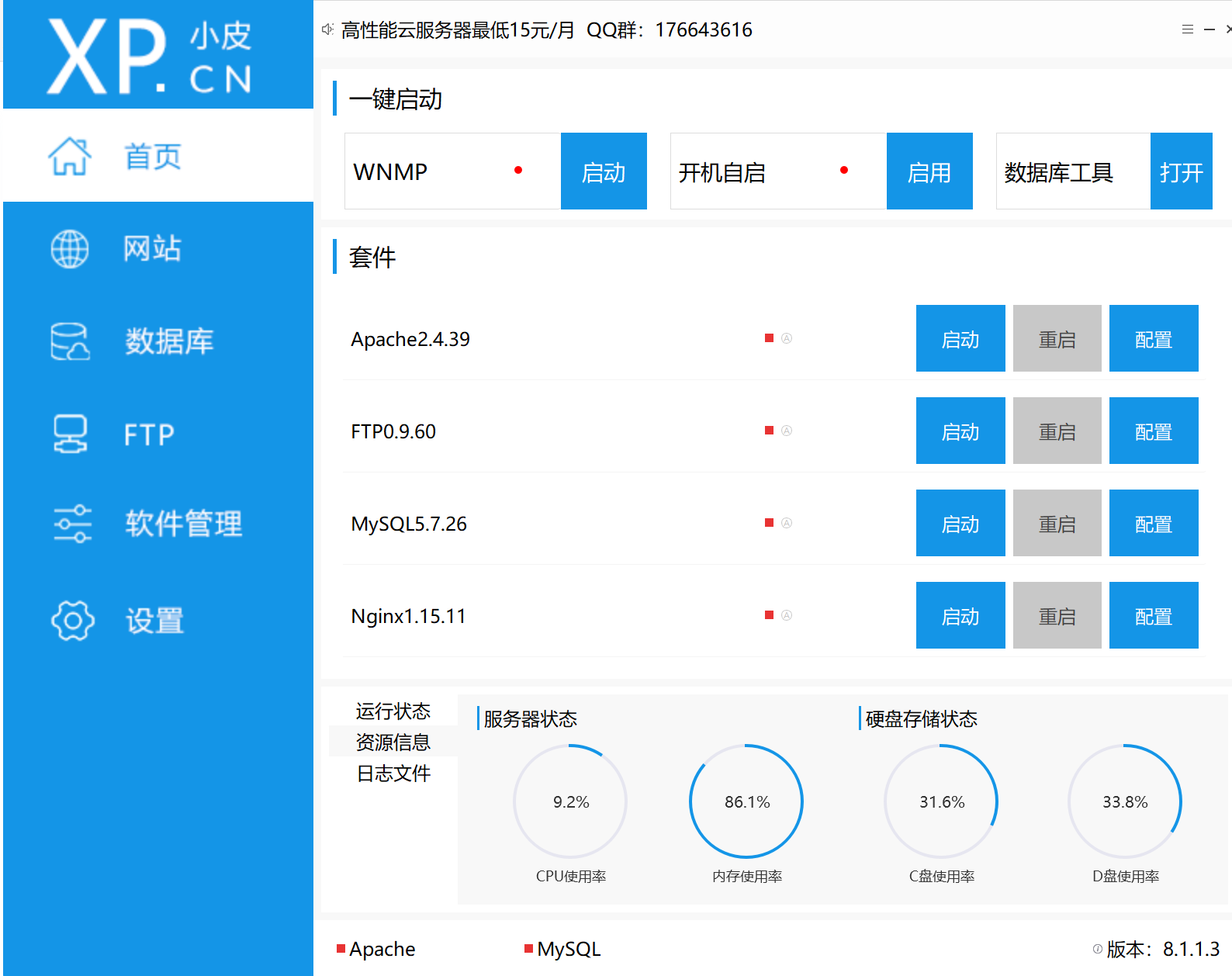
Task: Open the Apache2.4.39 配置 dropdown
Action: pos(1154,338)
